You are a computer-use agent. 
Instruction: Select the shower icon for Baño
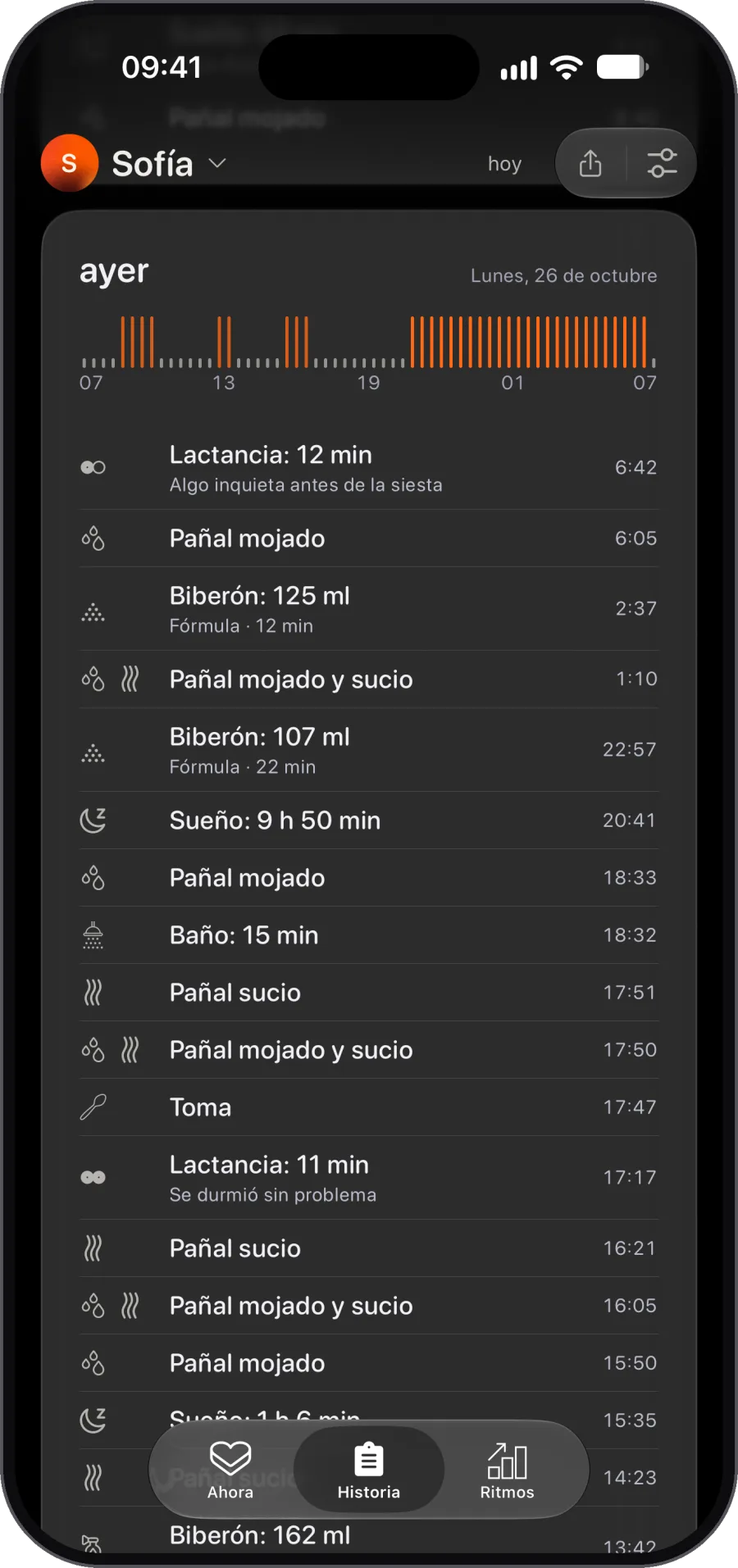point(93,934)
